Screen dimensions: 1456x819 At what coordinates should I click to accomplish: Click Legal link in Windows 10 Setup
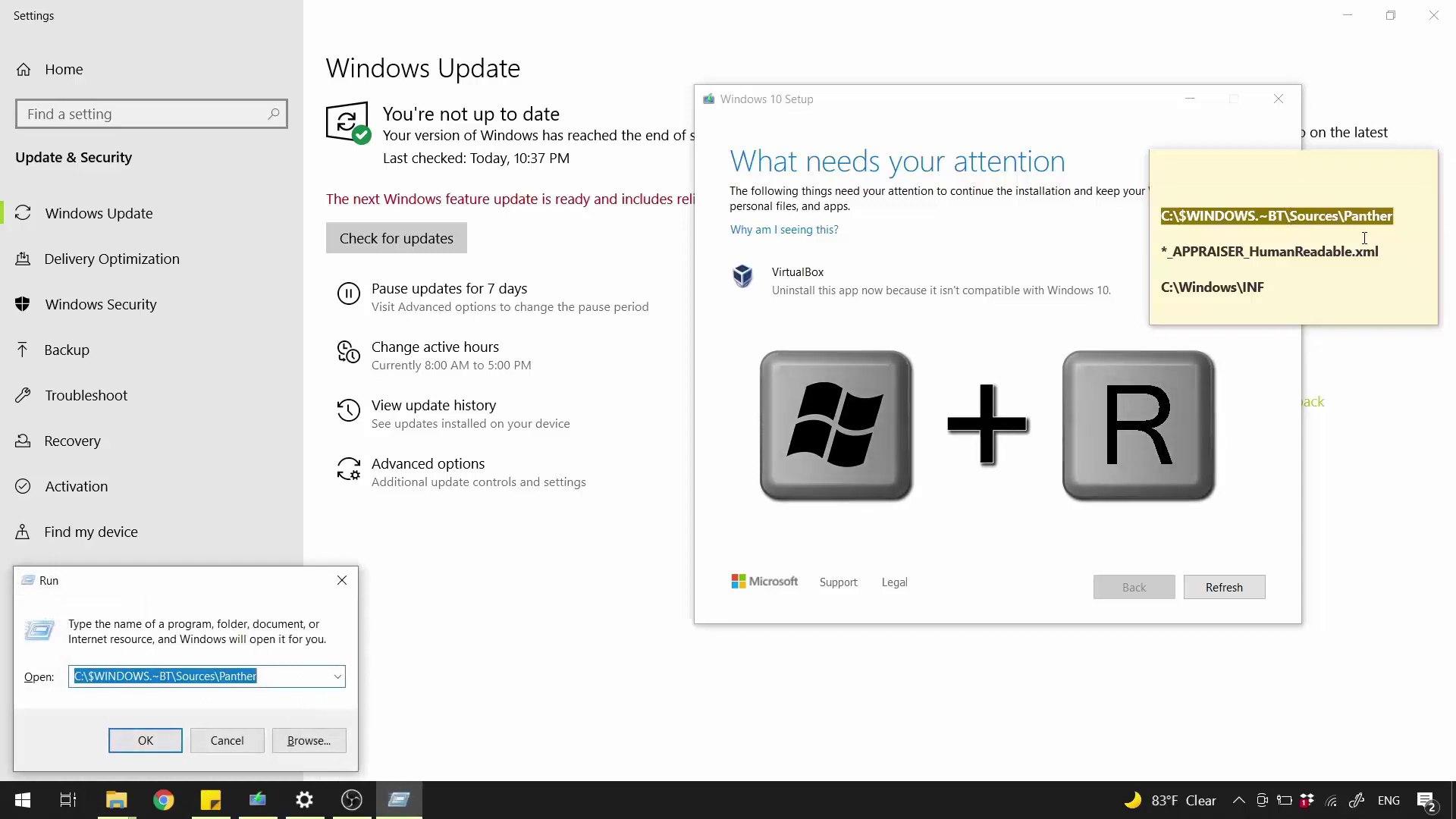[x=894, y=582]
